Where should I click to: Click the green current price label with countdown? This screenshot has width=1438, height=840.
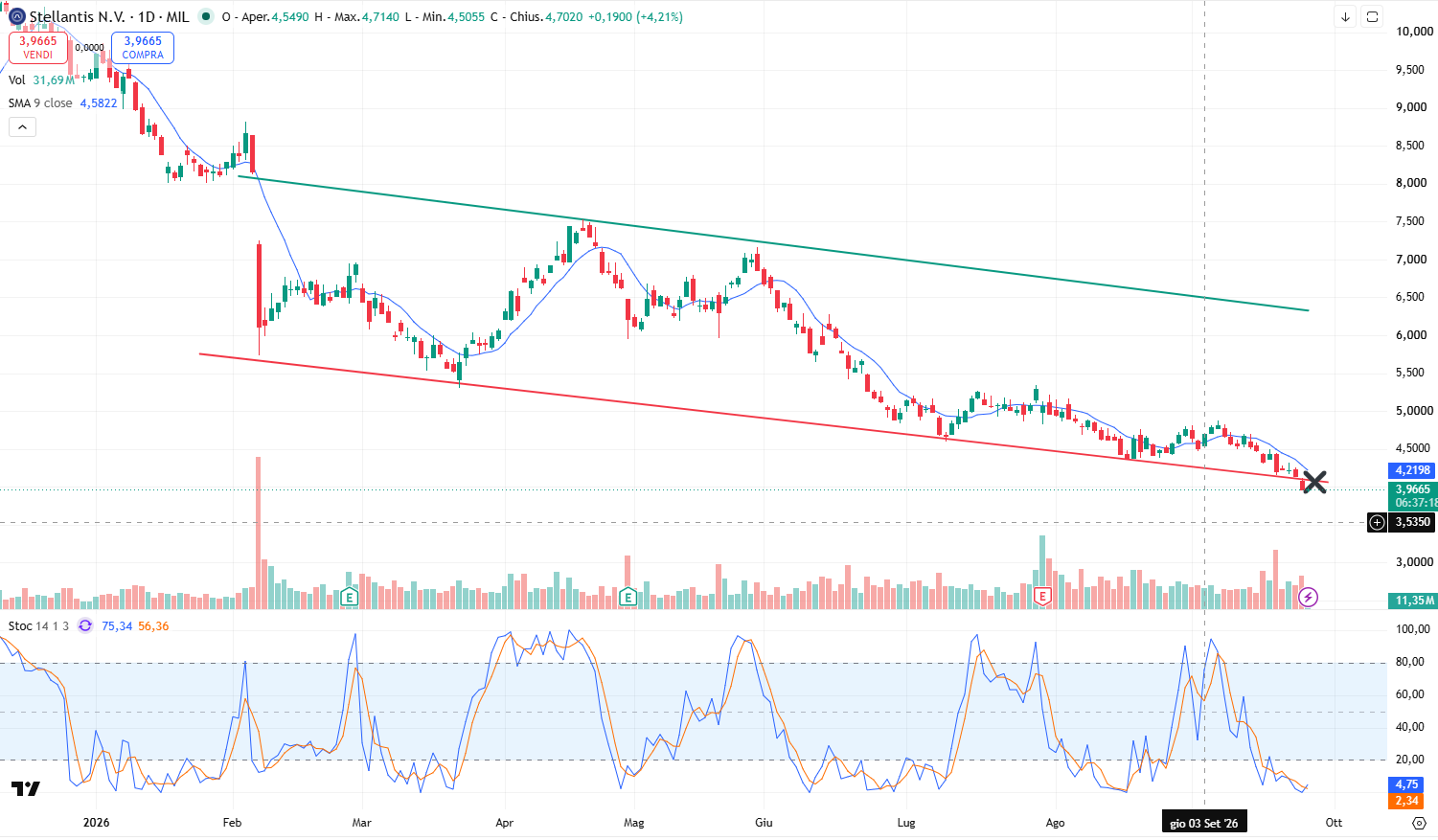click(x=1412, y=496)
